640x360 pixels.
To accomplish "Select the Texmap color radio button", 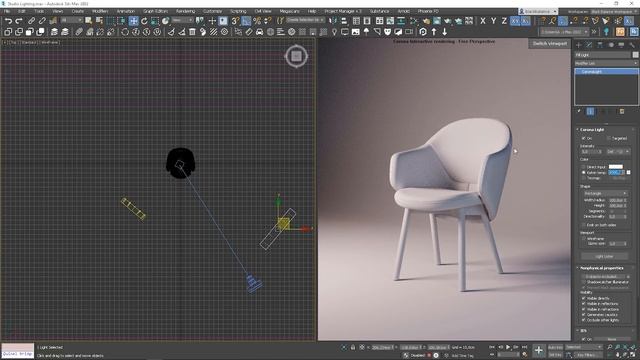I will pos(584,178).
